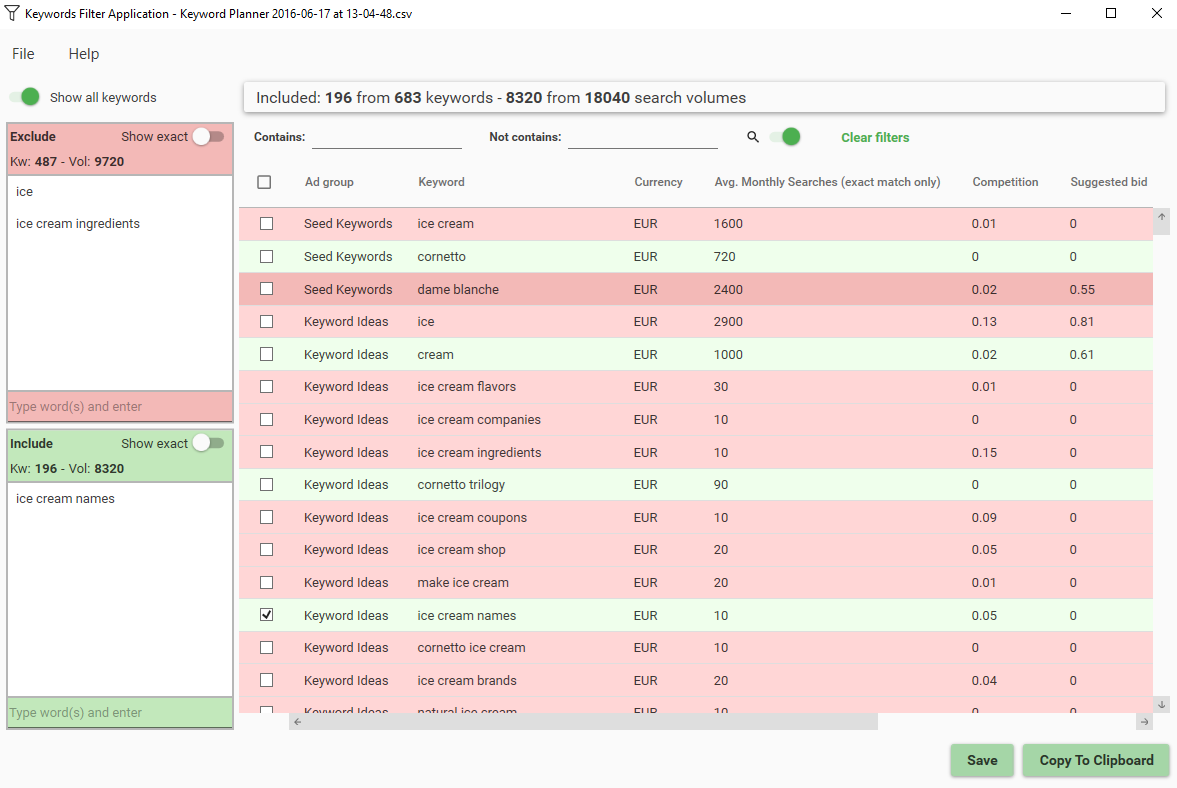Enable Show exact in Include panel
The width and height of the screenshot is (1177, 788).
click(x=208, y=443)
